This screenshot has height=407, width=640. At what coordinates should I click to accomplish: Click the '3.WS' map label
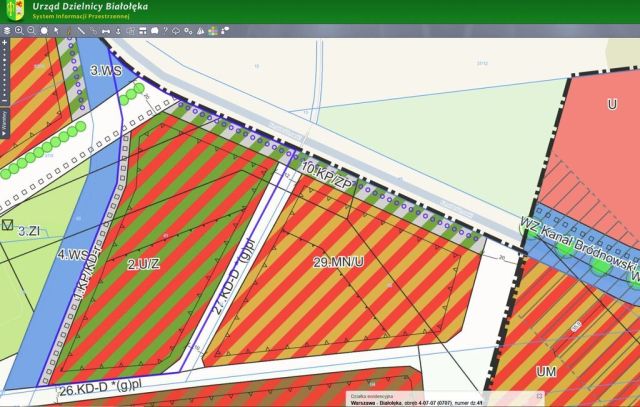106,71
